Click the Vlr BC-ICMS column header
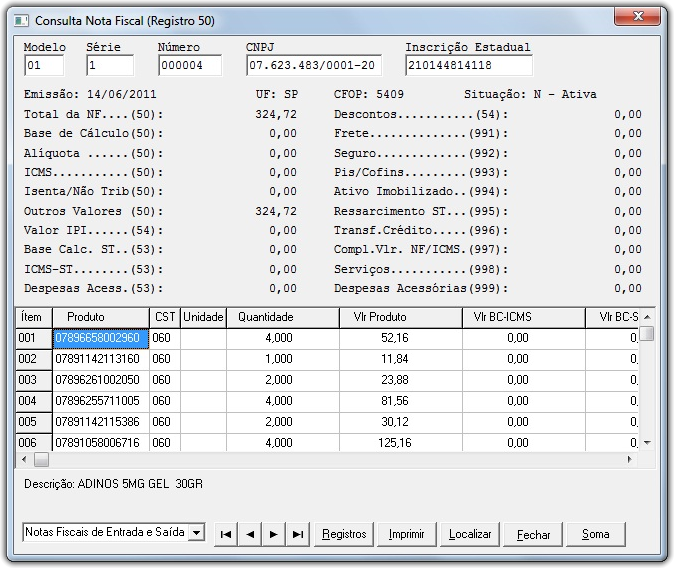The width and height of the screenshot is (674, 568). pos(524,317)
